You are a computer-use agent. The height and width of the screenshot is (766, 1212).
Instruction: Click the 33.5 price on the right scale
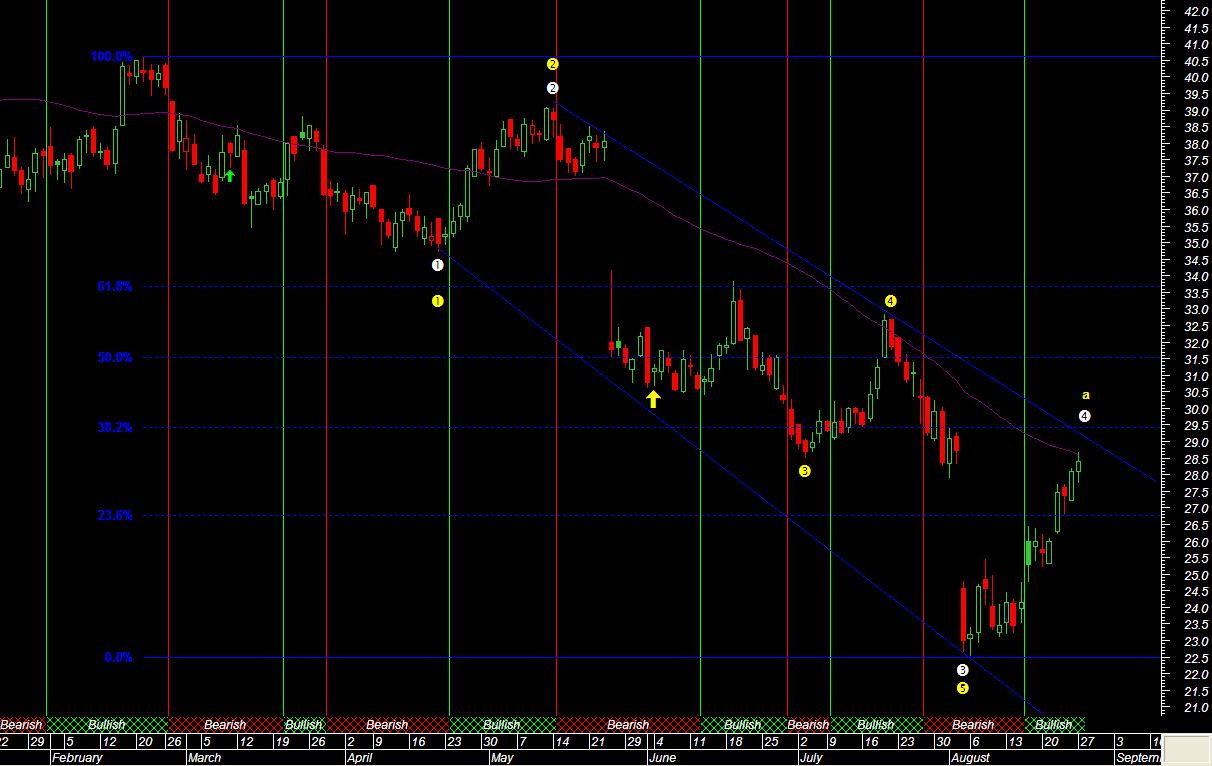click(x=1196, y=294)
